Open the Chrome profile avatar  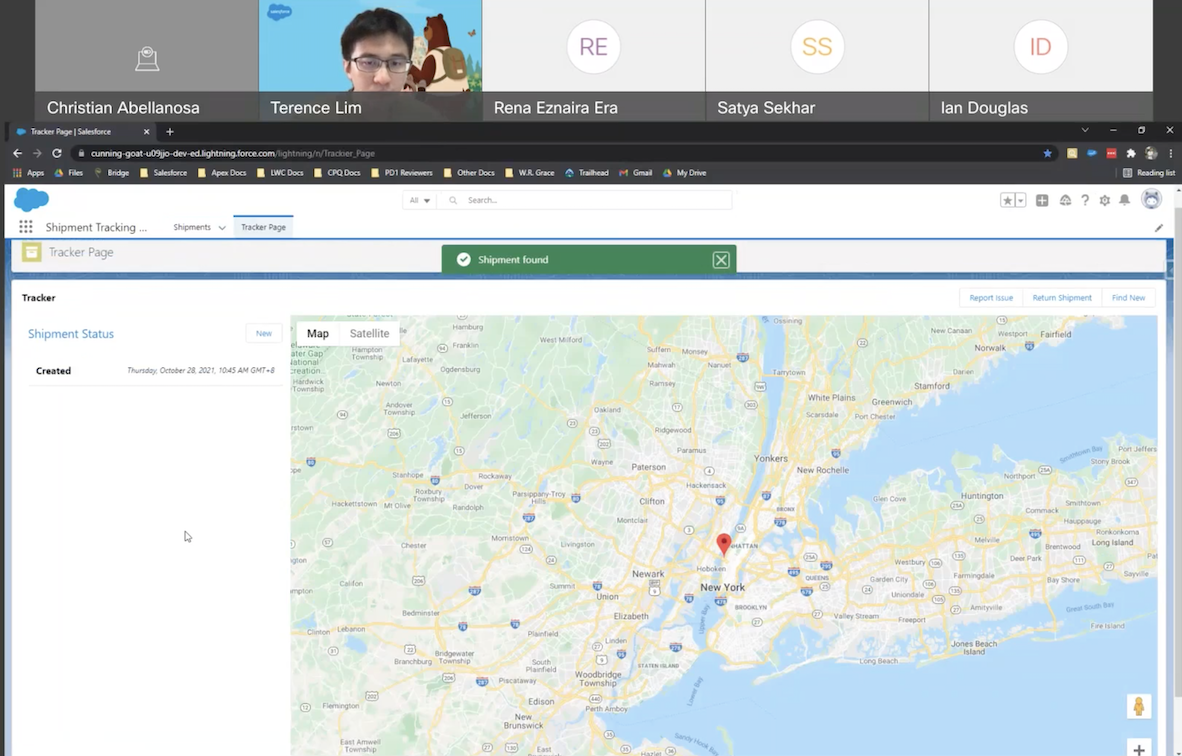point(1150,153)
